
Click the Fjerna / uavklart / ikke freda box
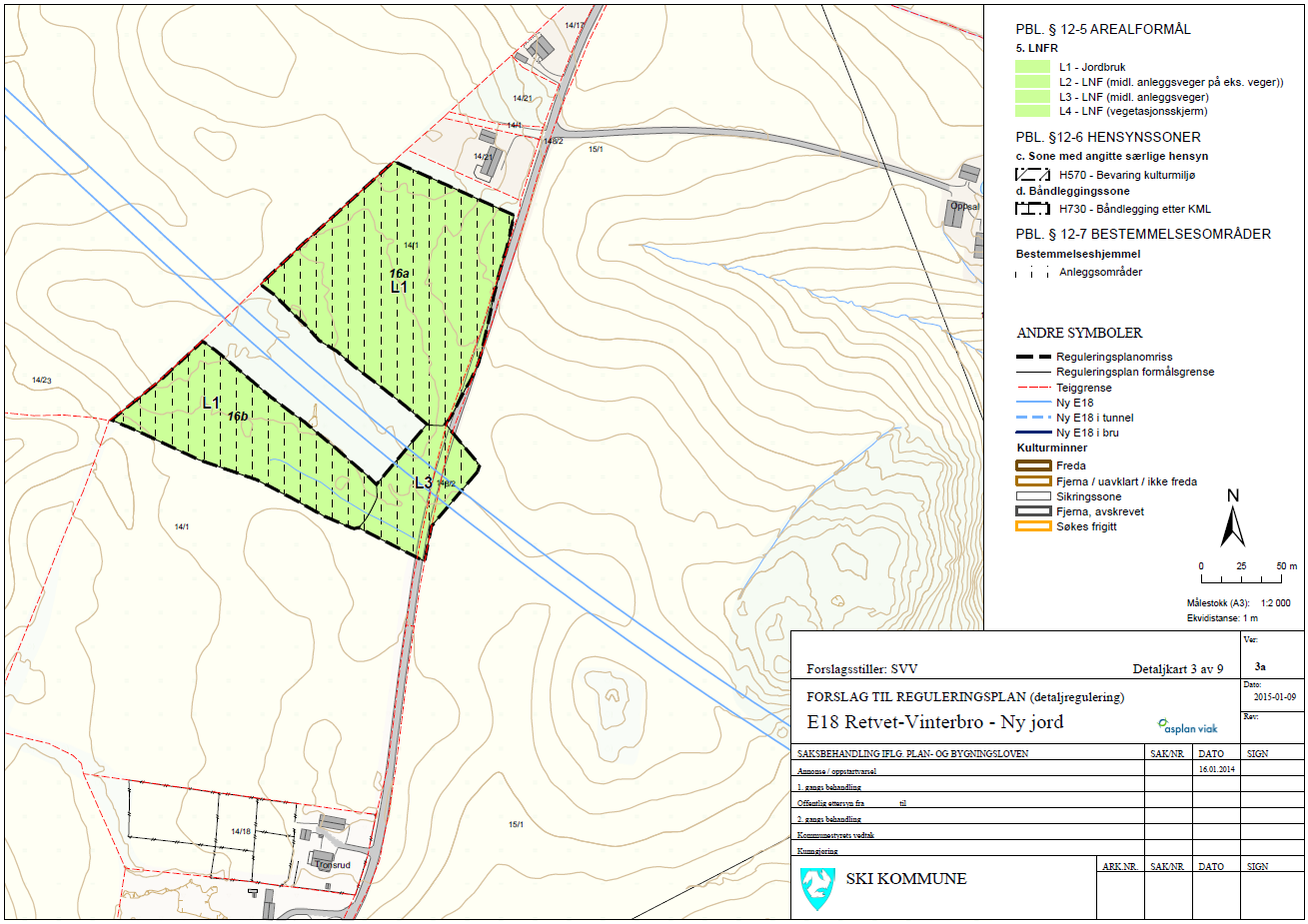click(1033, 481)
